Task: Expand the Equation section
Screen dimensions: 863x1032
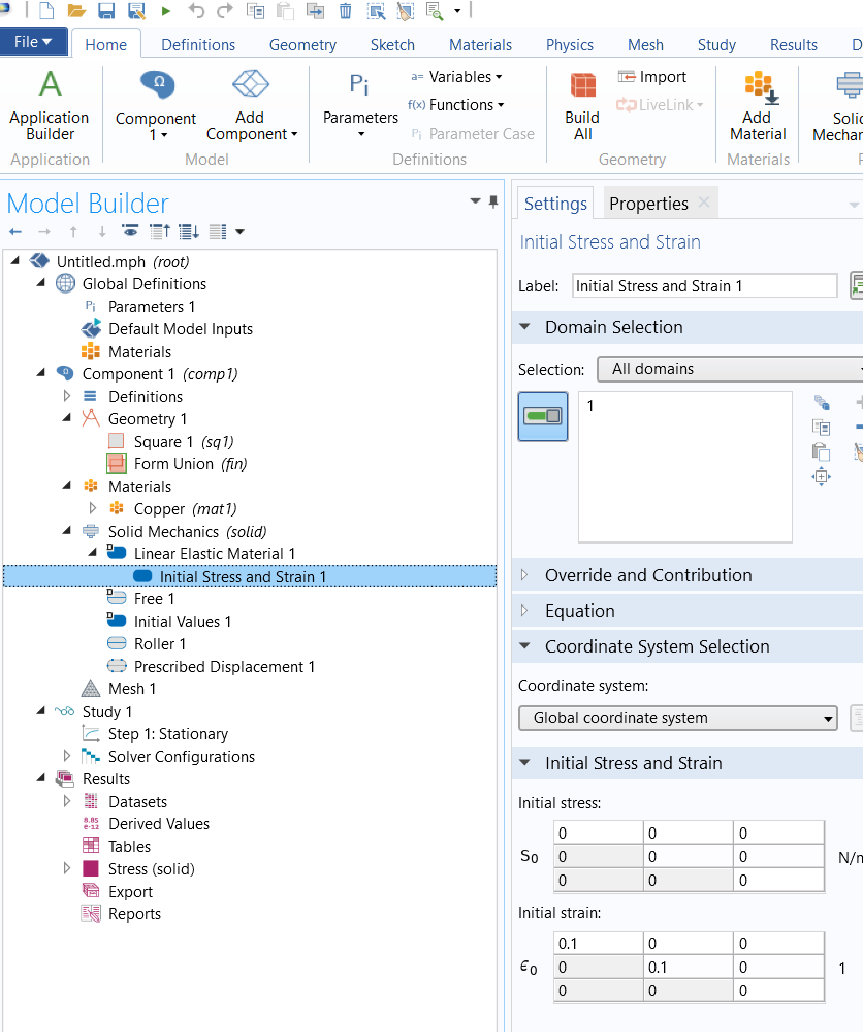Action: (x=579, y=611)
